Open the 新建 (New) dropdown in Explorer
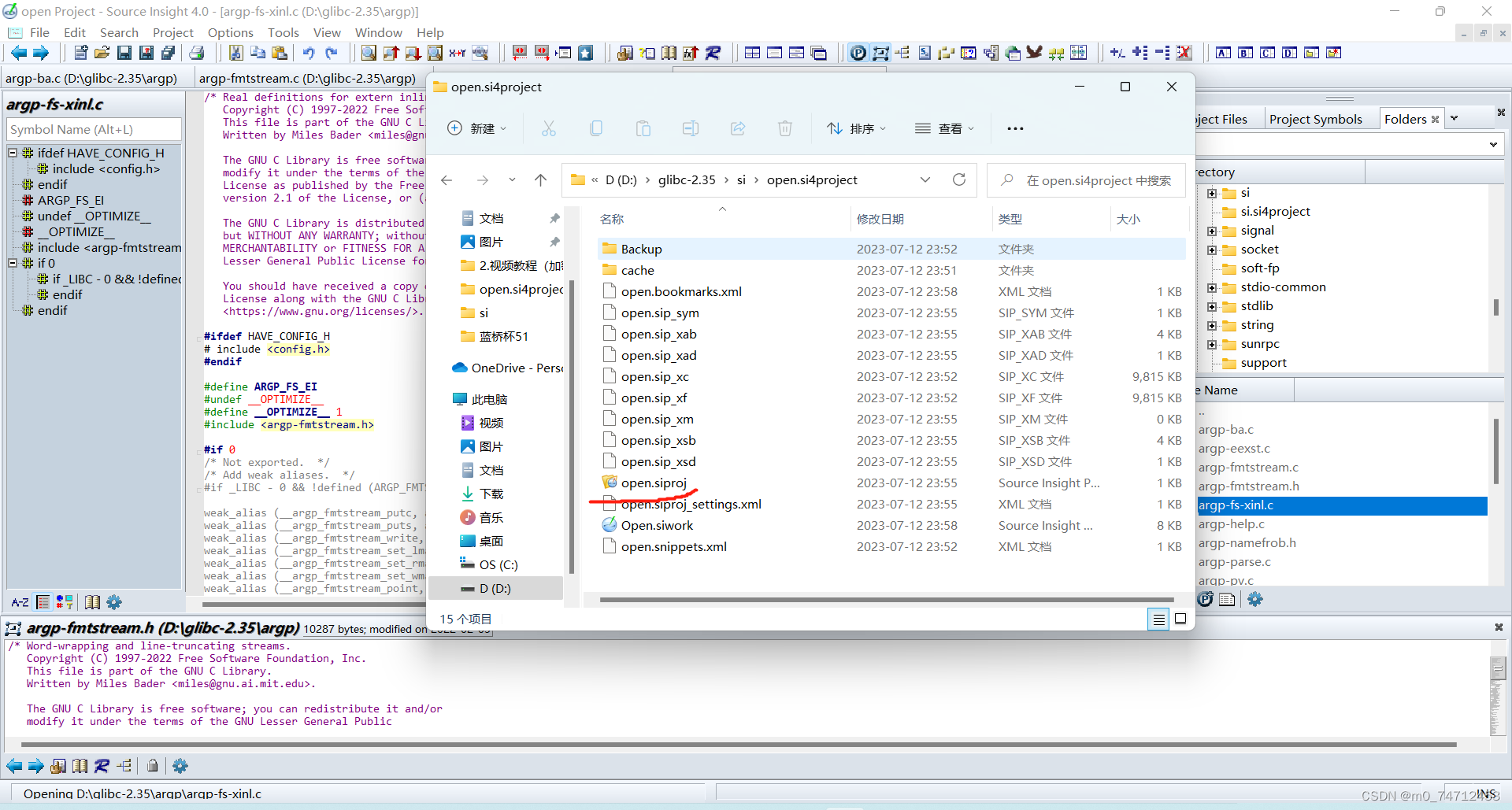 point(477,128)
